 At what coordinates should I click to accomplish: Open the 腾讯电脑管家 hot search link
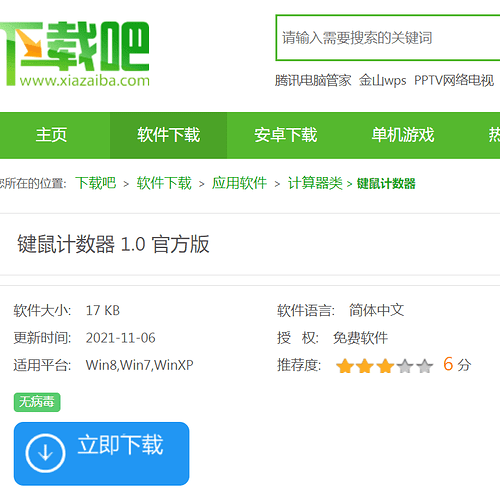[313, 80]
